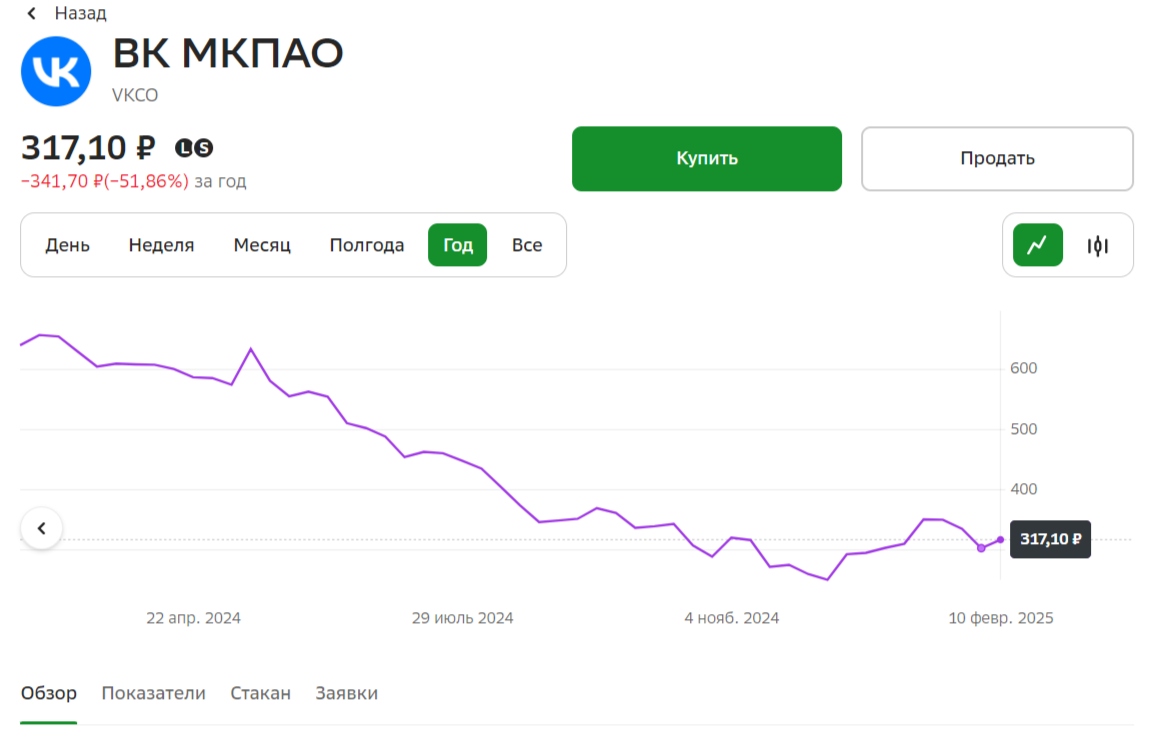Screen dimensions: 1168x734
Task: Select the День time period
Action: pyautogui.click(x=66, y=245)
